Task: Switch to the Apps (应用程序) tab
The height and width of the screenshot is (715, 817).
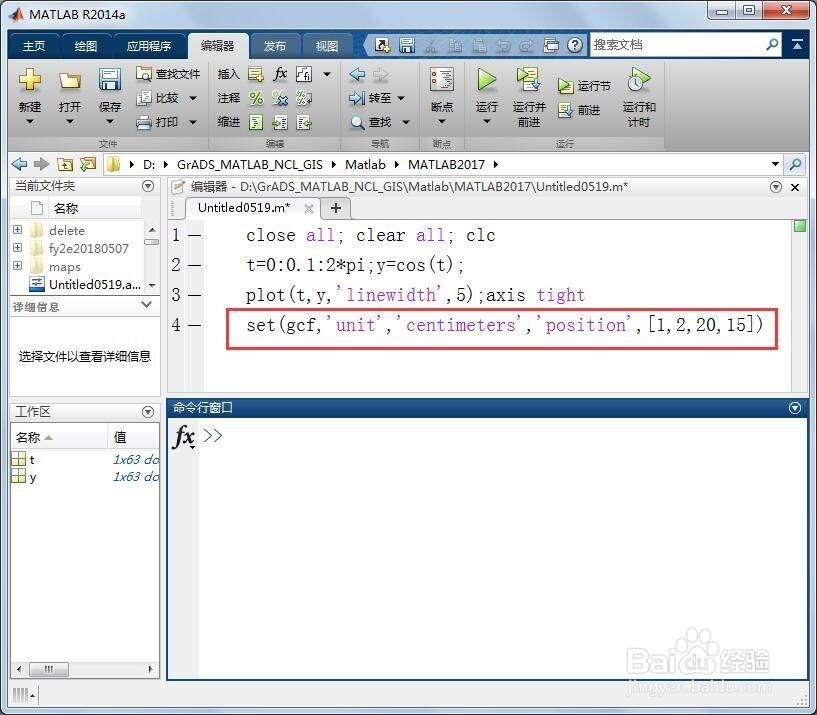Action: tap(149, 46)
